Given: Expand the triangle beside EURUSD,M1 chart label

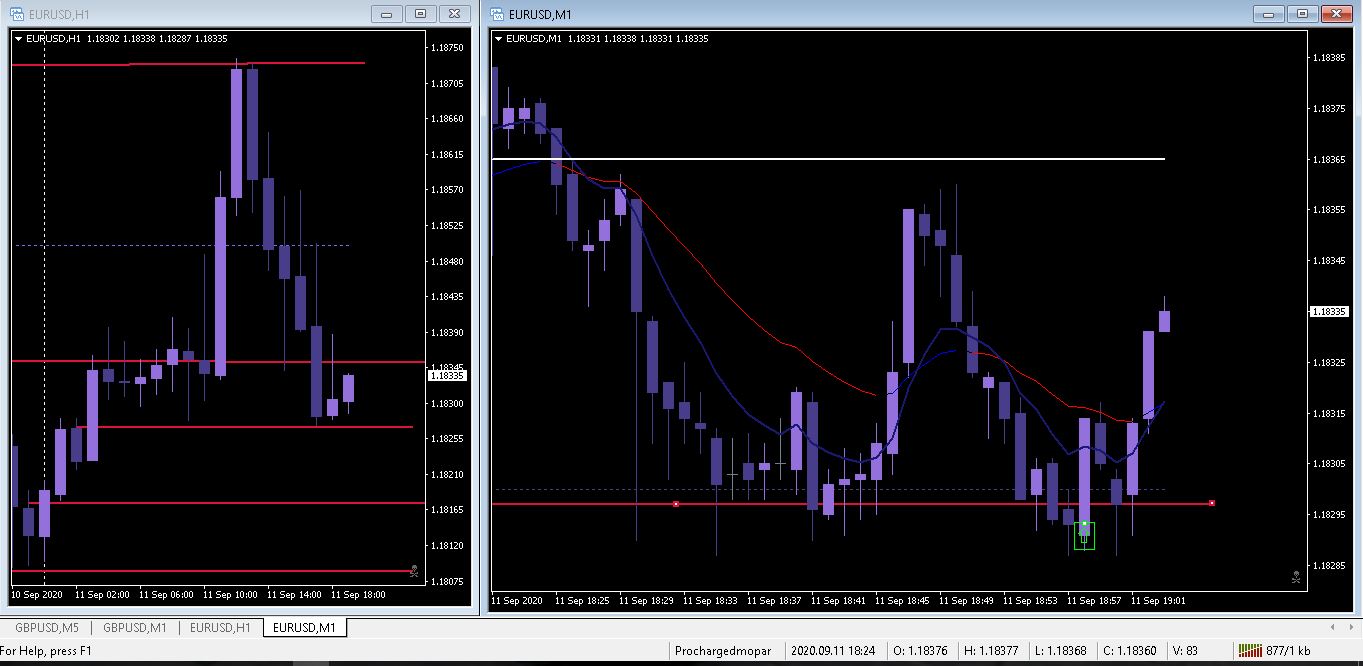Looking at the screenshot, I should (499, 39).
